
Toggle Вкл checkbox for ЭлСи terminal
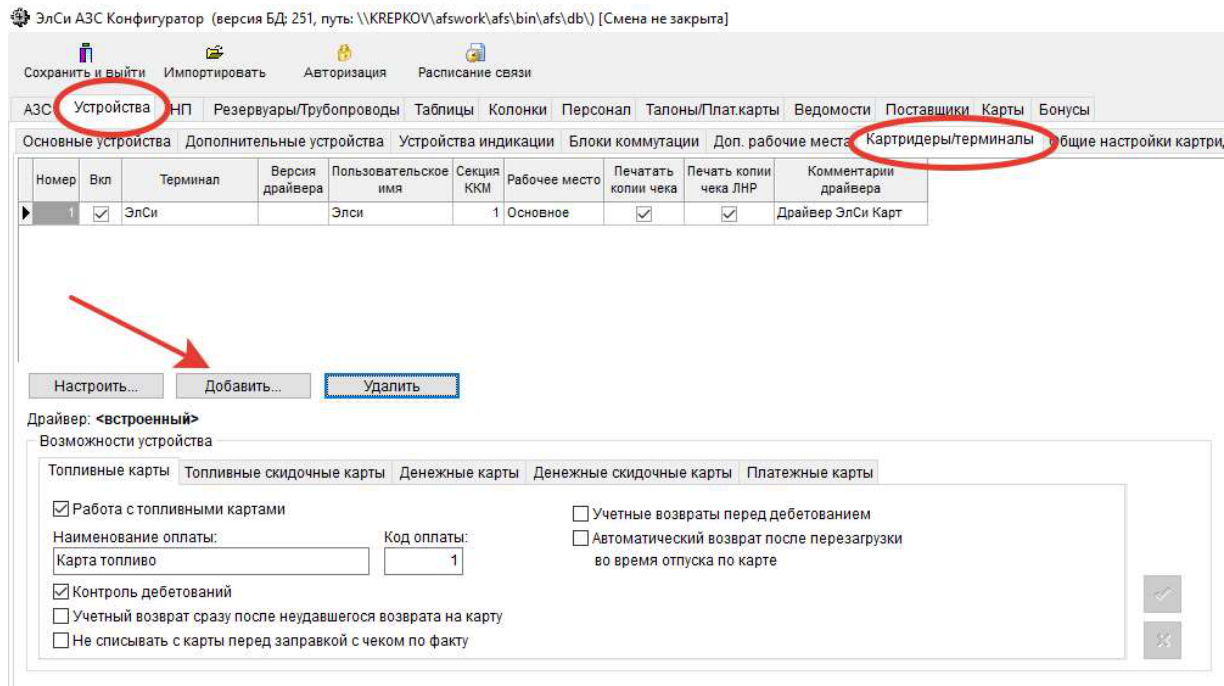tap(100, 213)
